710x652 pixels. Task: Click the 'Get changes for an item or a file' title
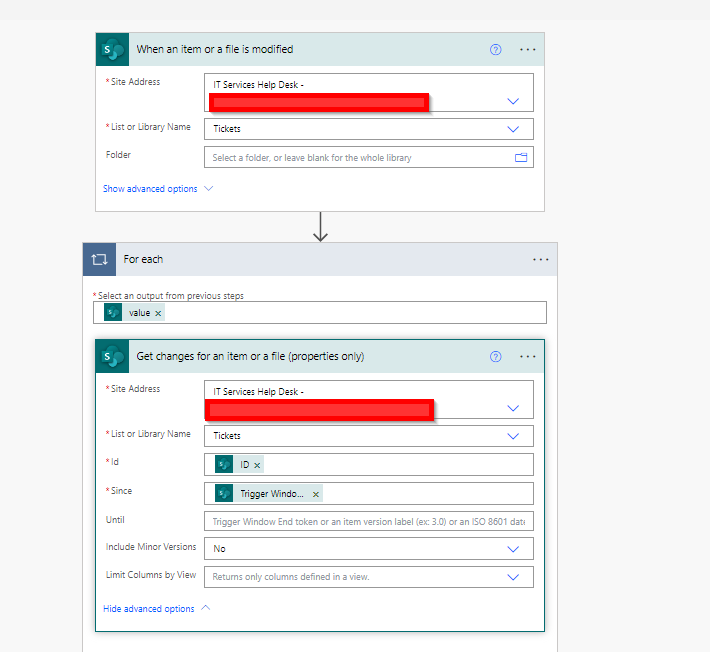250,356
